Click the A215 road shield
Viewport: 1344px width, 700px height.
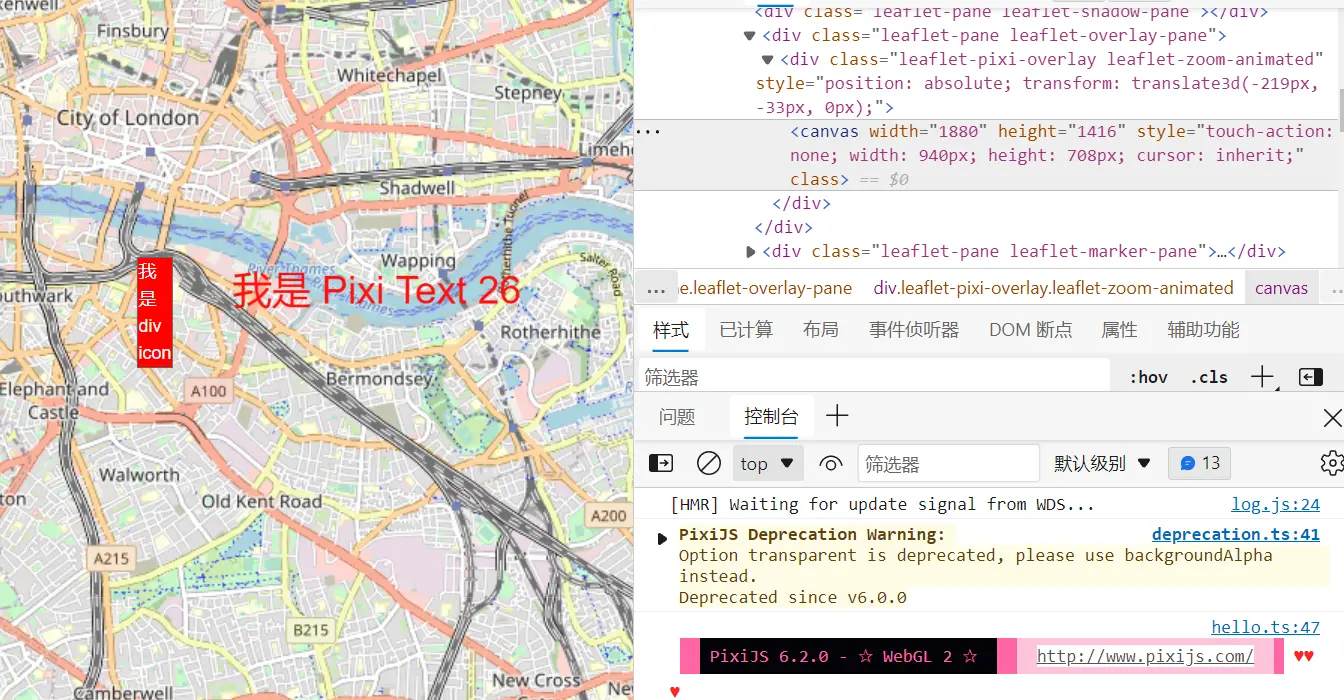point(111,559)
